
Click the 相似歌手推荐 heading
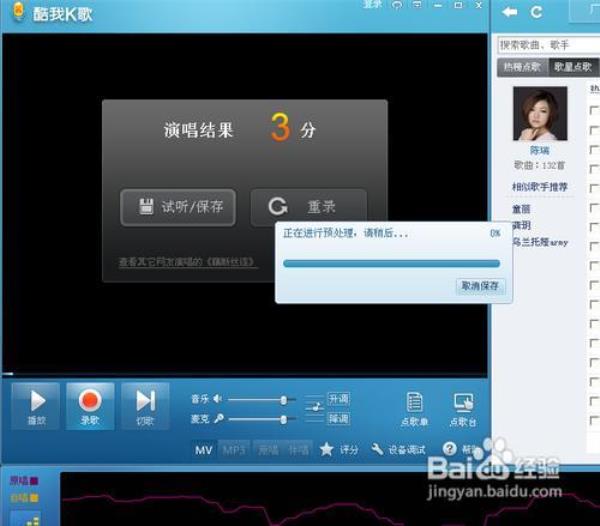click(x=540, y=187)
